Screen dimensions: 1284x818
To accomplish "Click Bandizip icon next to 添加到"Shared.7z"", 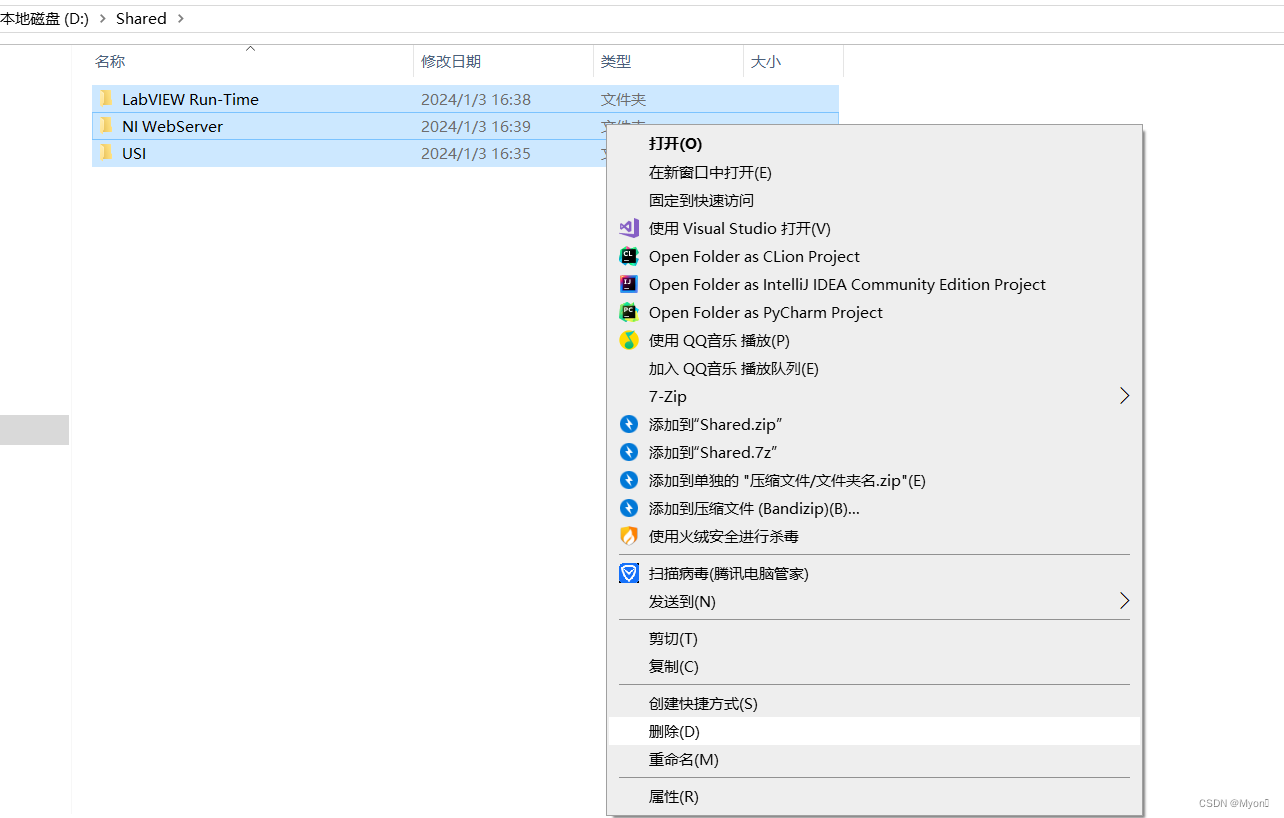I will point(629,452).
